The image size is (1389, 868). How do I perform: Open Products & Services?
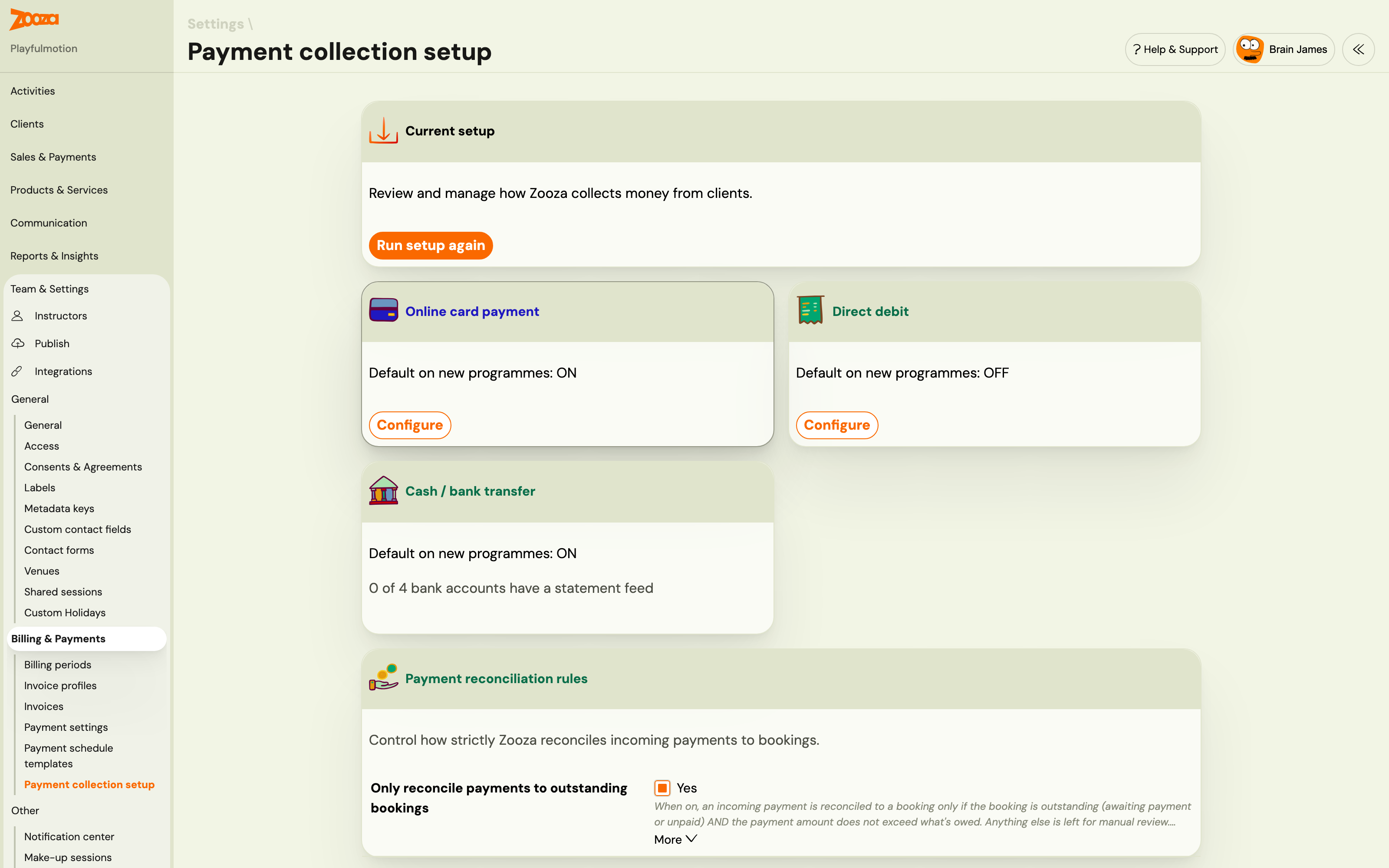[59, 190]
